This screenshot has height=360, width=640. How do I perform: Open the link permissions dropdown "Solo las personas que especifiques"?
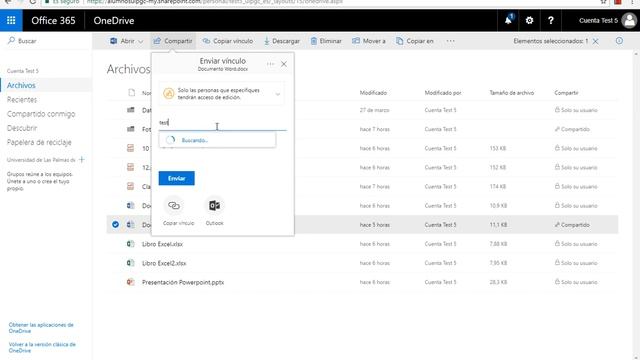[x=221, y=94]
